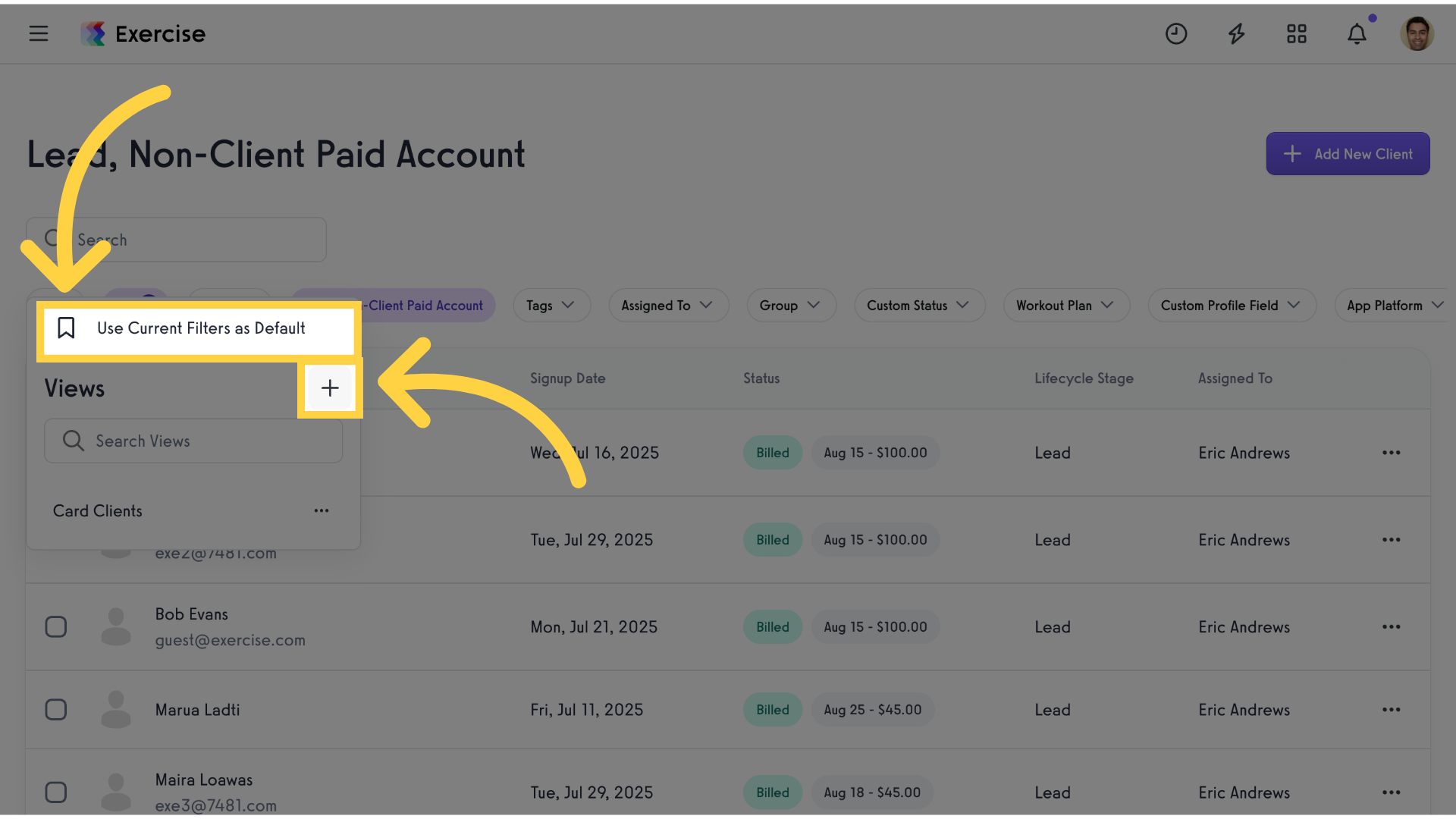The image size is (1456, 819).
Task: Select the Card Clients saved view
Action: (x=98, y=511)
